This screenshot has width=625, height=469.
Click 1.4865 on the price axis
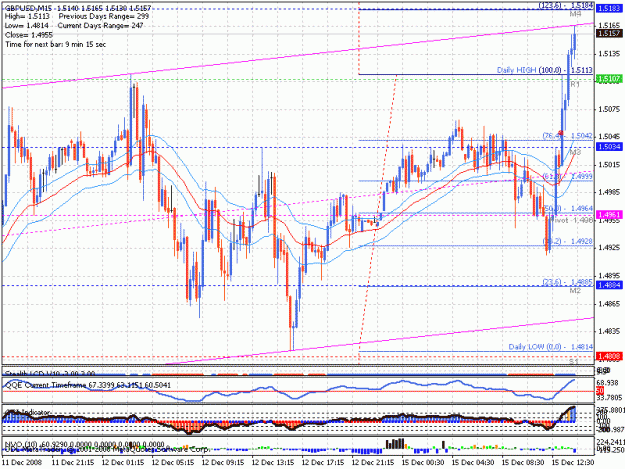point(609,304)
